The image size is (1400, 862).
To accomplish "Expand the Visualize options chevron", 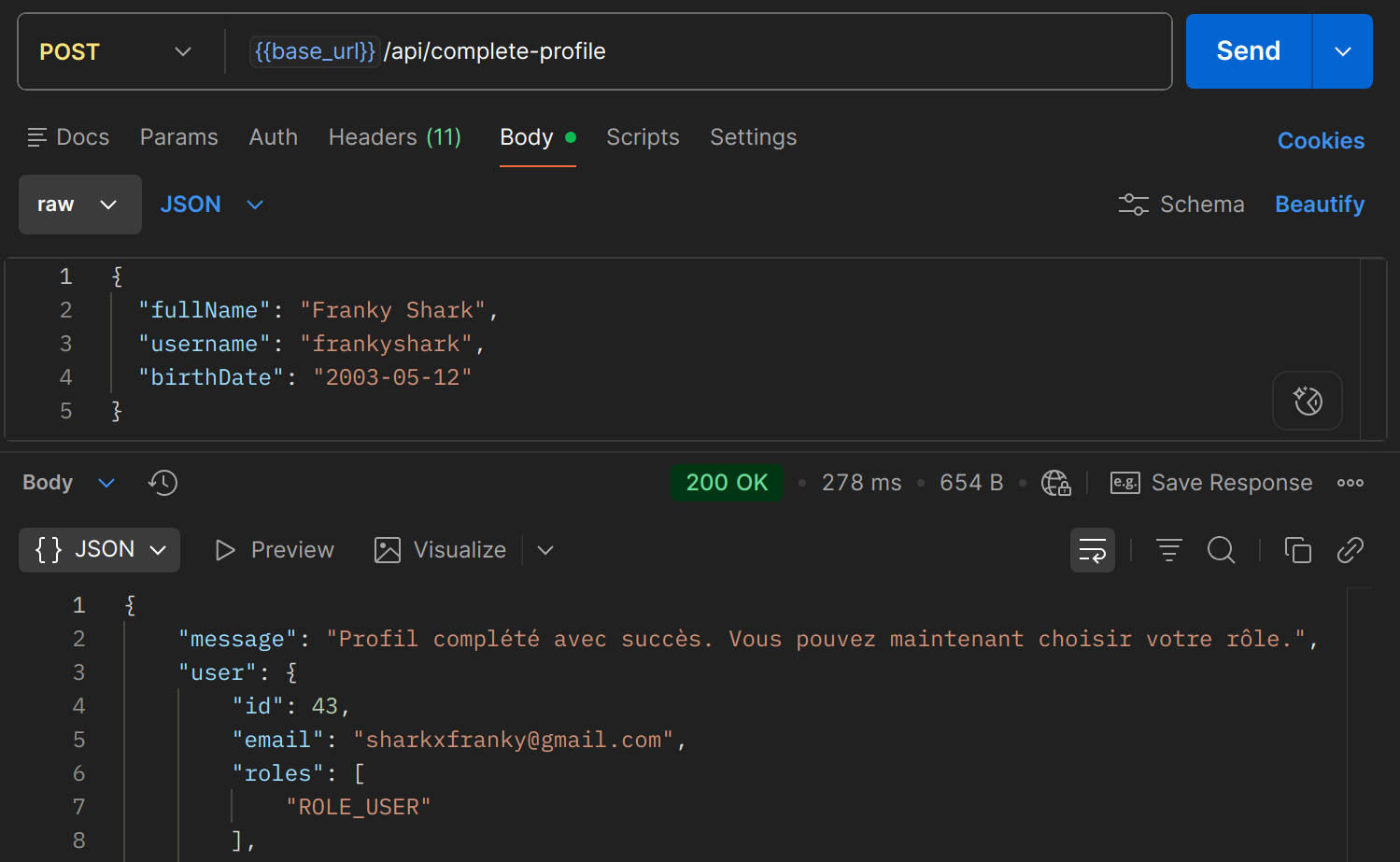I will [545, 550].
